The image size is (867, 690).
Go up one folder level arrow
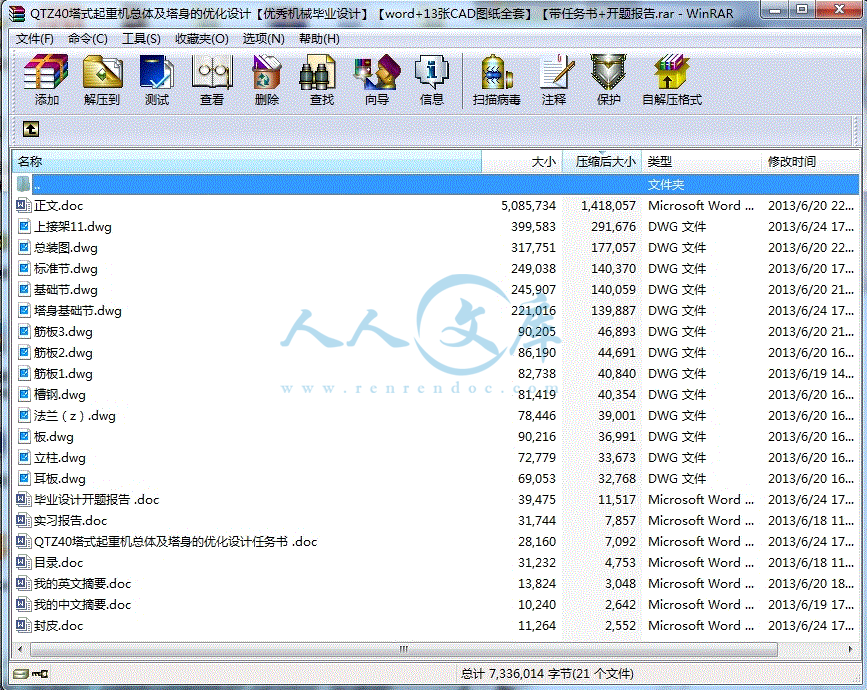30,129
